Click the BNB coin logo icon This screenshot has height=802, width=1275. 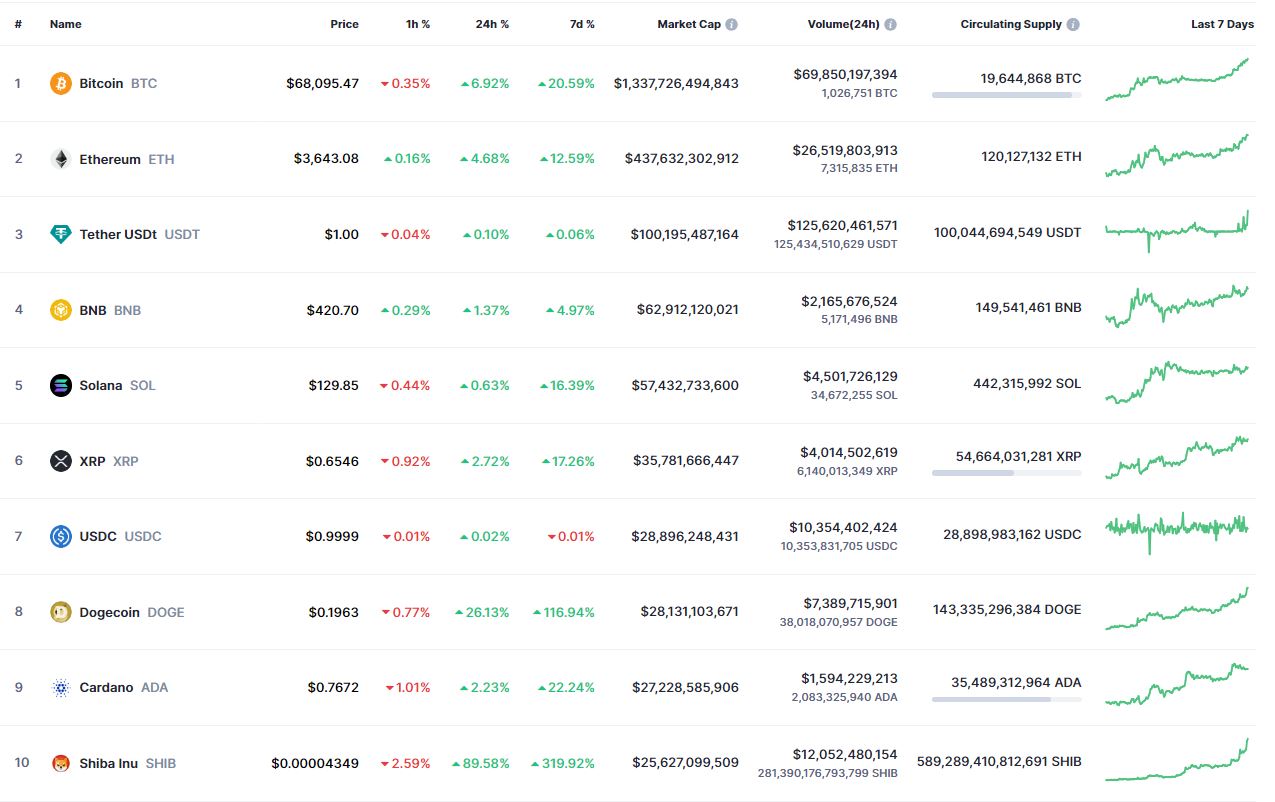click(x=61, y=310)
